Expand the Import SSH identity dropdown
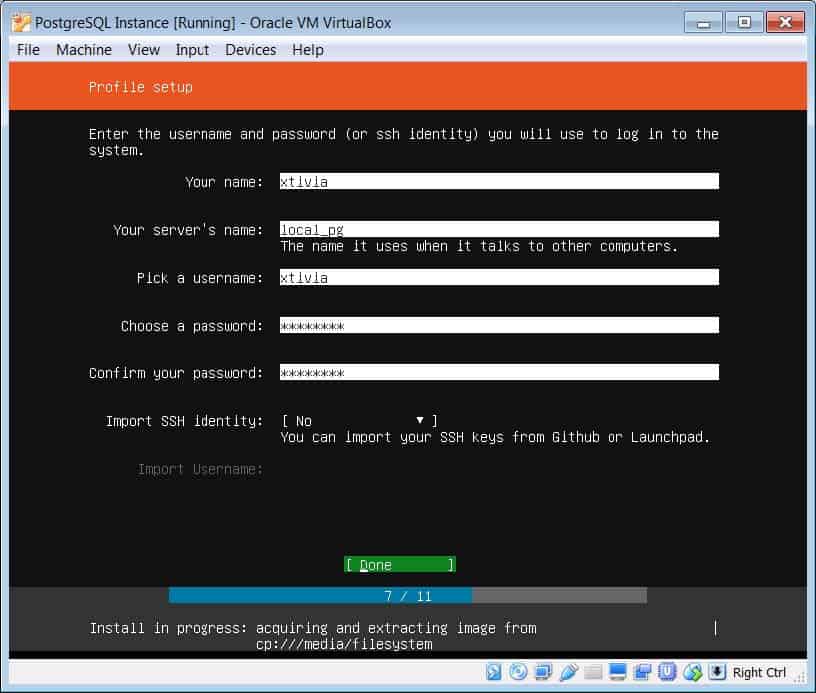816x693 pixels. (360, 420)
